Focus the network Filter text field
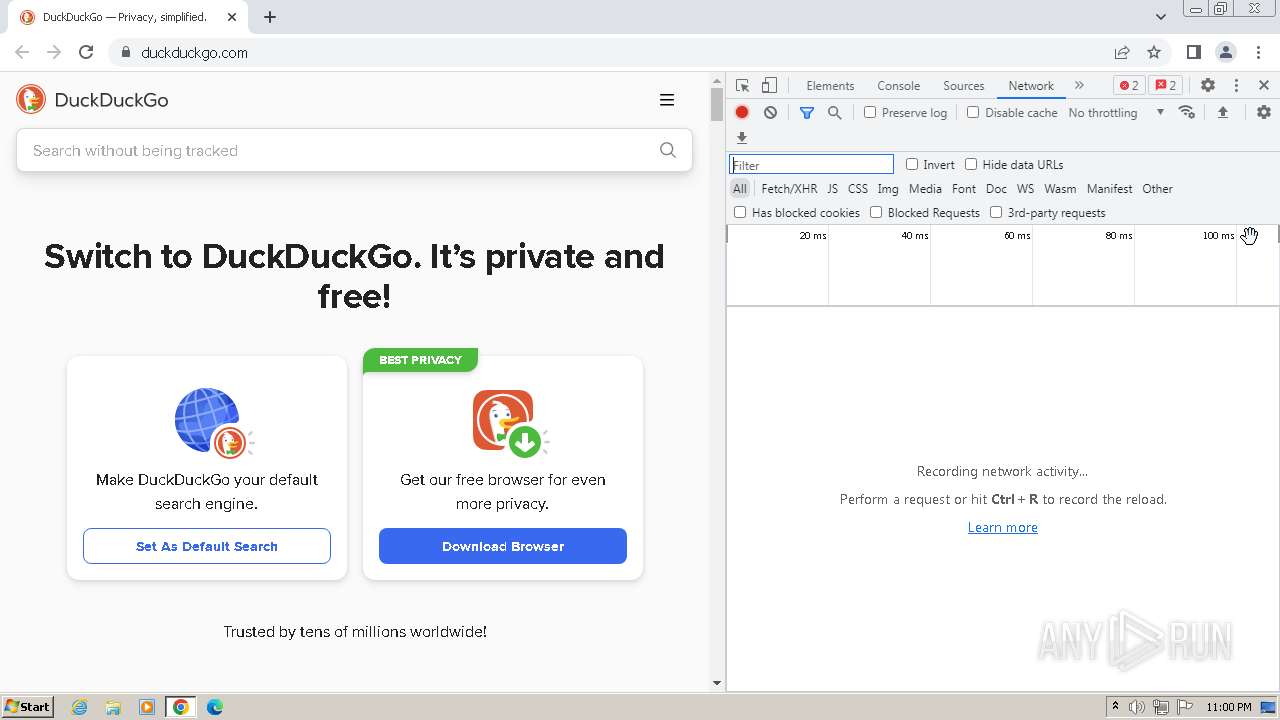The width and height of the screenshot is (1280, 720). point(811,164)
